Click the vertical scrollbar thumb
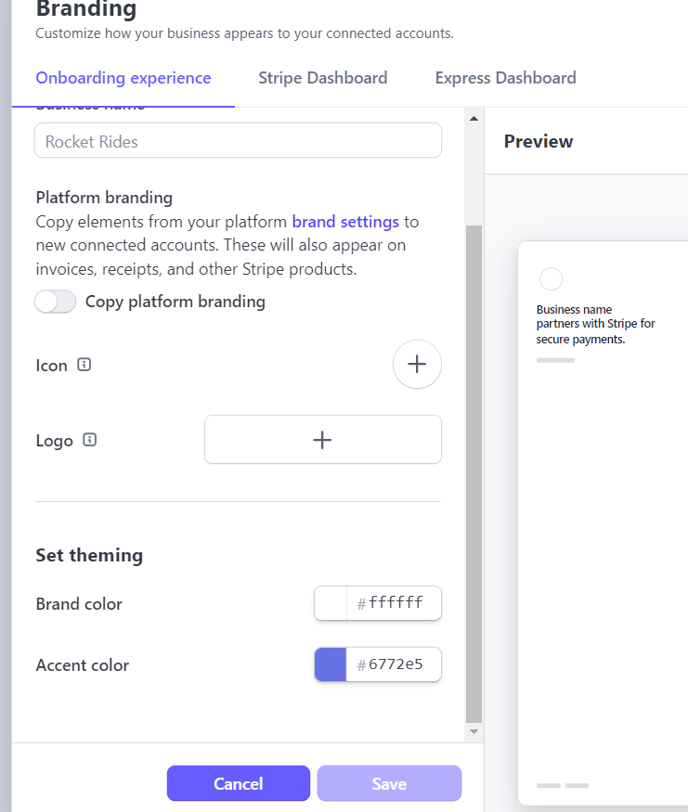 coord(474,470)
